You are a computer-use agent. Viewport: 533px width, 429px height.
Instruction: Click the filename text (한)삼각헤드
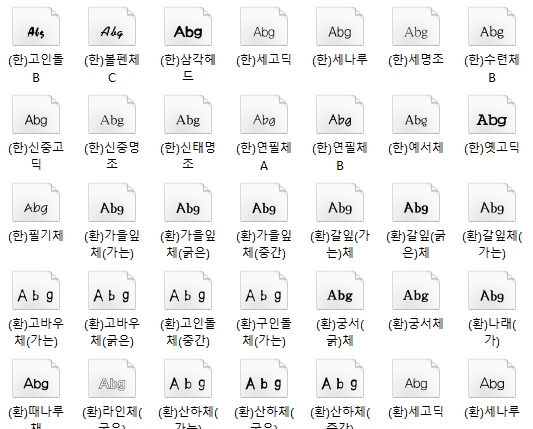pyautogui.click(x=188, y=67)
